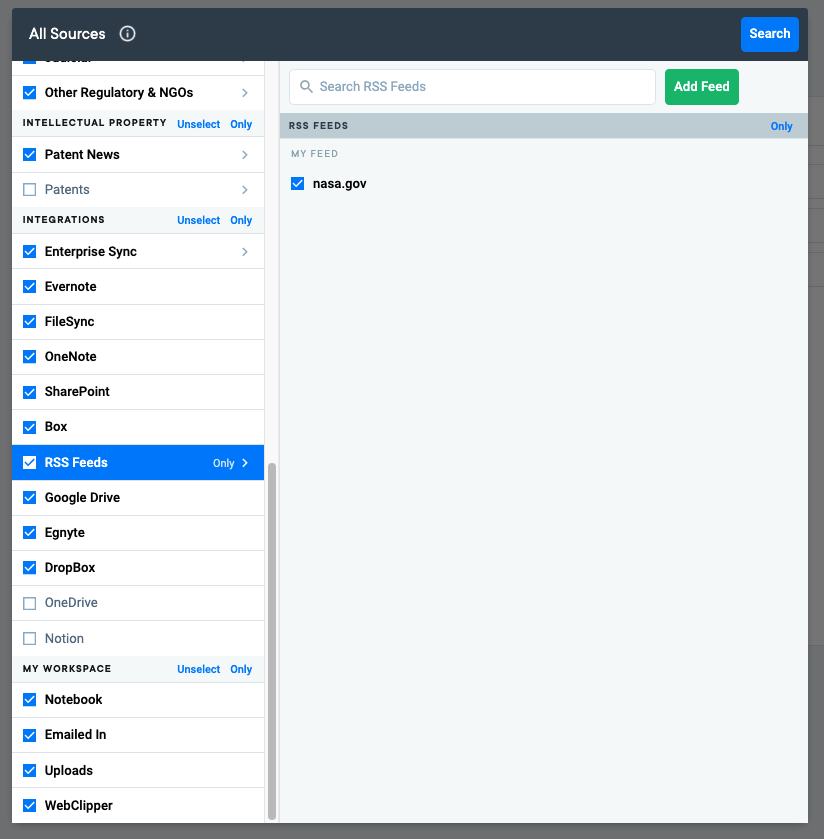Enable the OneDrive source checkbox
This screenshot has width=824, height=839.
30,603
